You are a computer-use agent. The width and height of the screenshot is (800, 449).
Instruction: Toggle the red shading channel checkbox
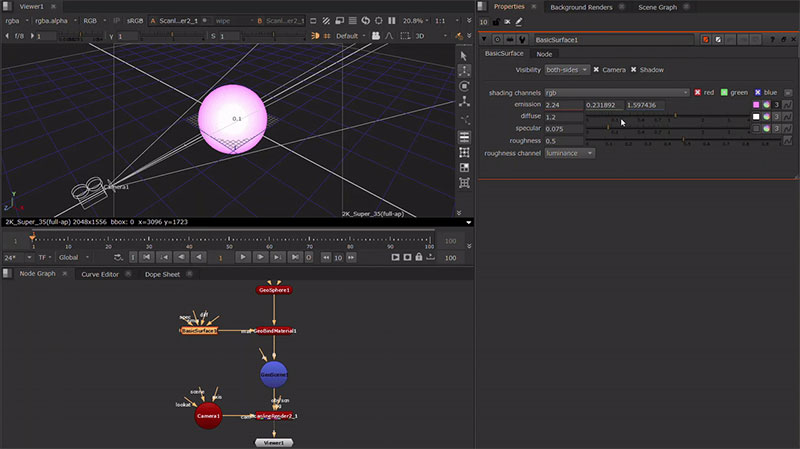698,92
